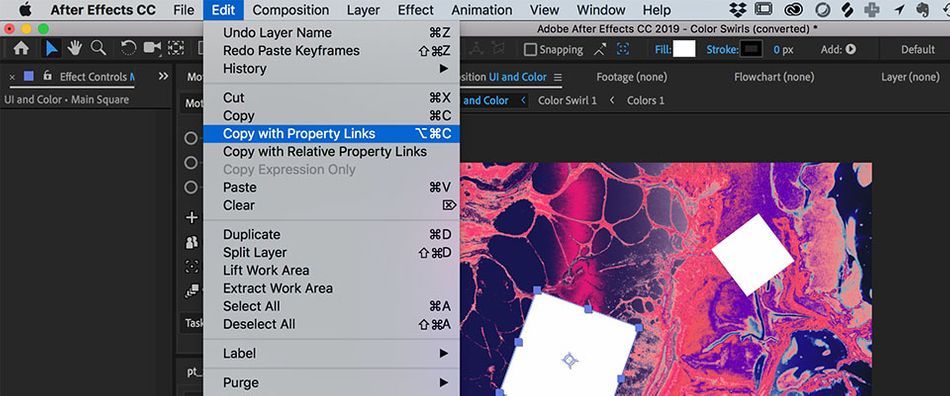Viewport: 950px width, 396px height.
Task: Choose Redo Paste Keyframes
Action: click(331, 51)
